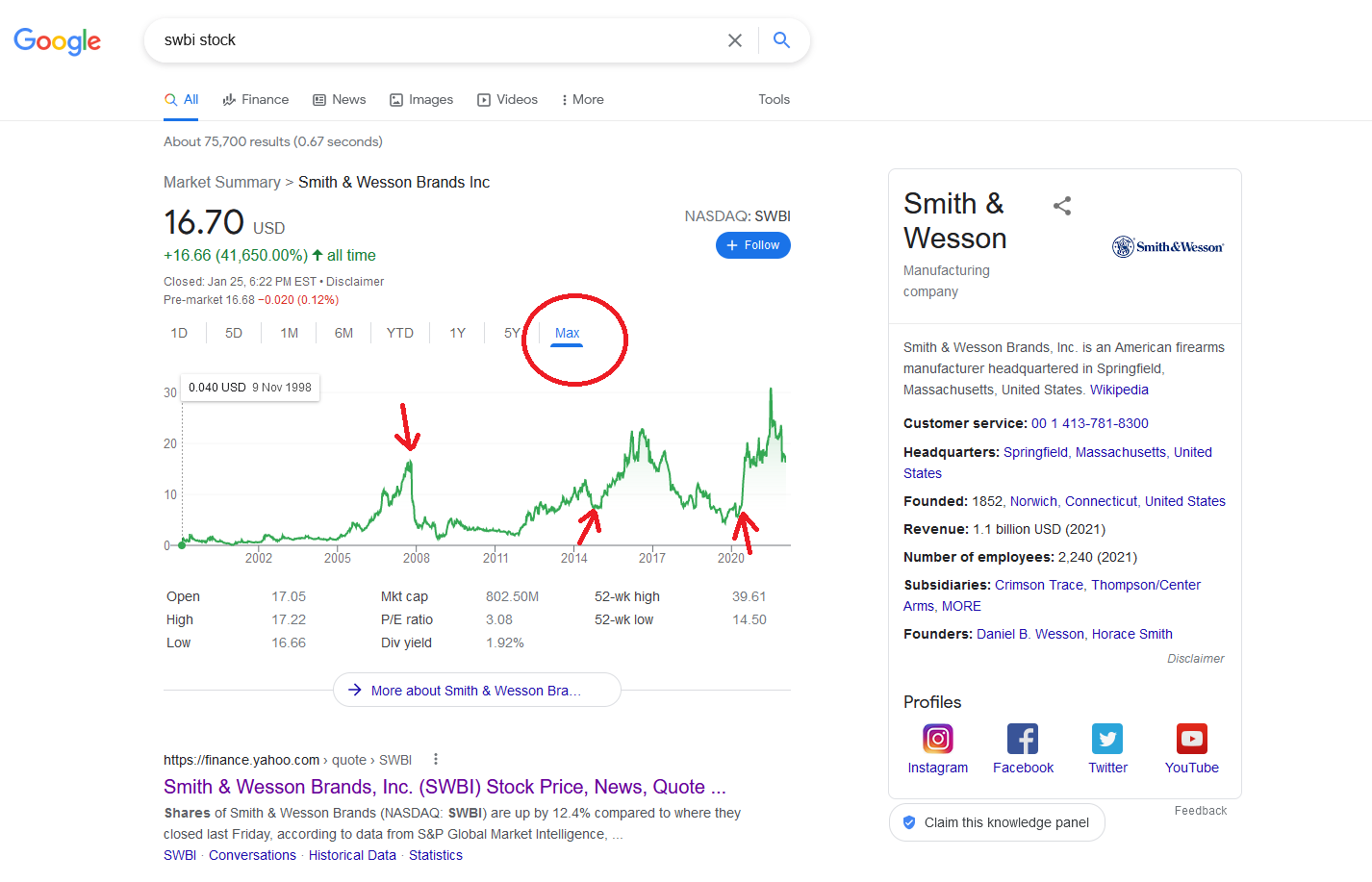Click the Follow button

tap(753, 245)
